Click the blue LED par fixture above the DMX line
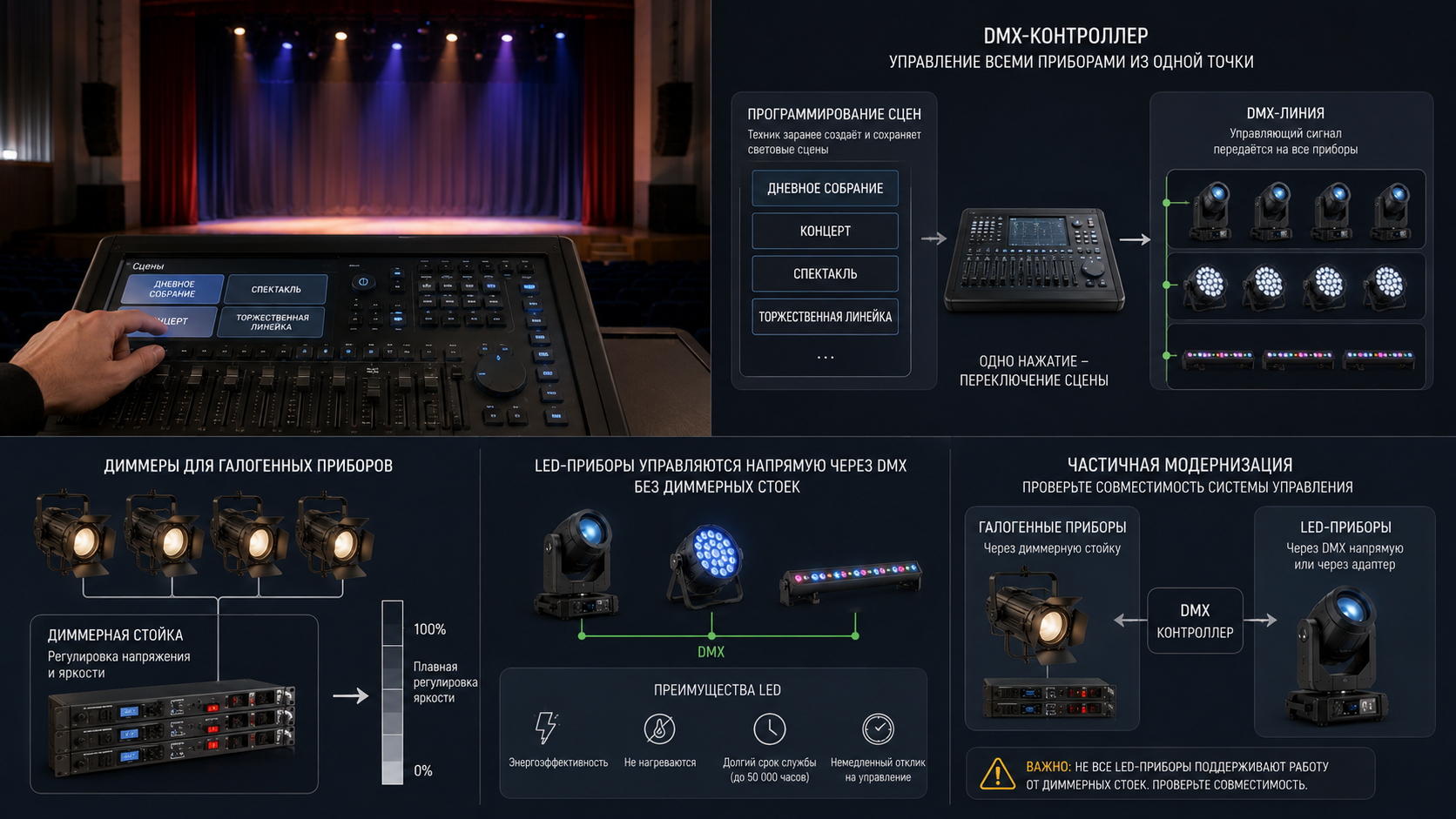This screenshot has width=1456, height=819. click(x=708, y=565)
